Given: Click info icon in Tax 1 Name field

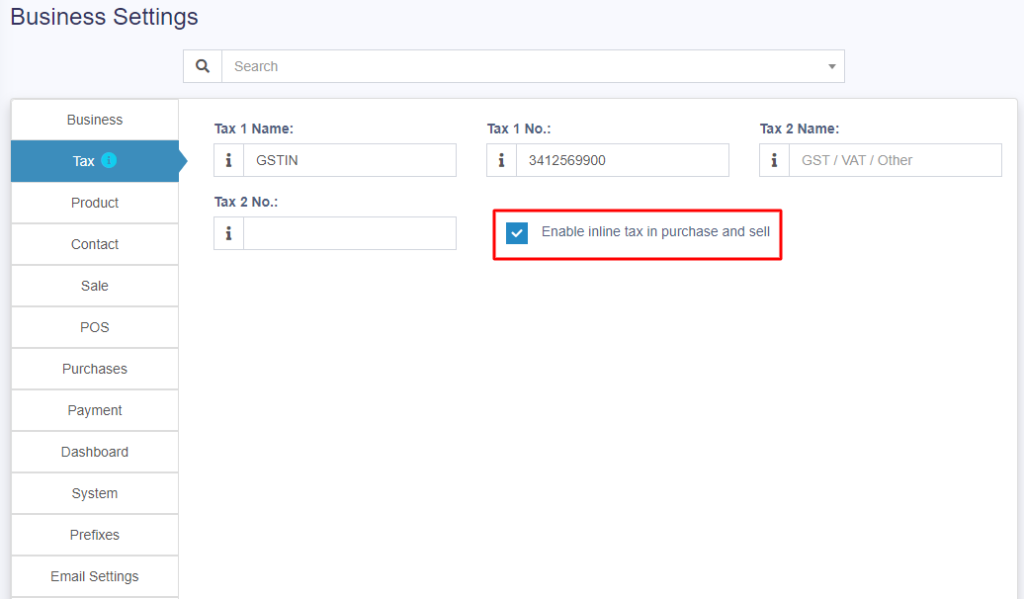Looking at the screenshot, I should (x=229, y=160).
